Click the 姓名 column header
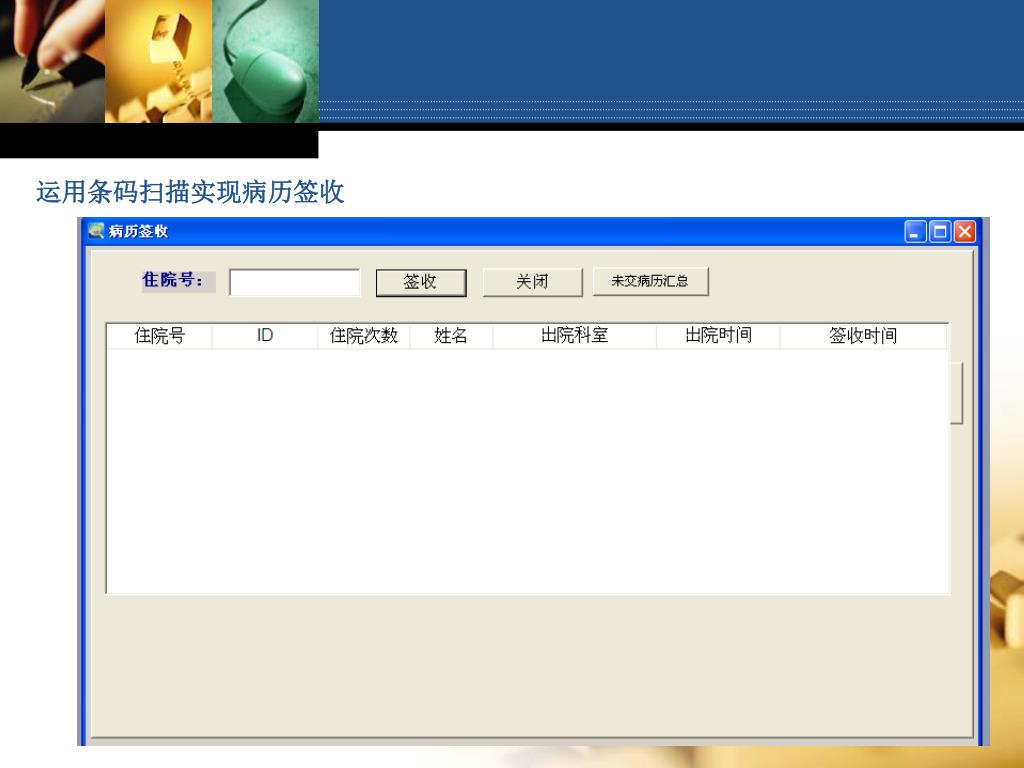 click(x=451, y=336)
